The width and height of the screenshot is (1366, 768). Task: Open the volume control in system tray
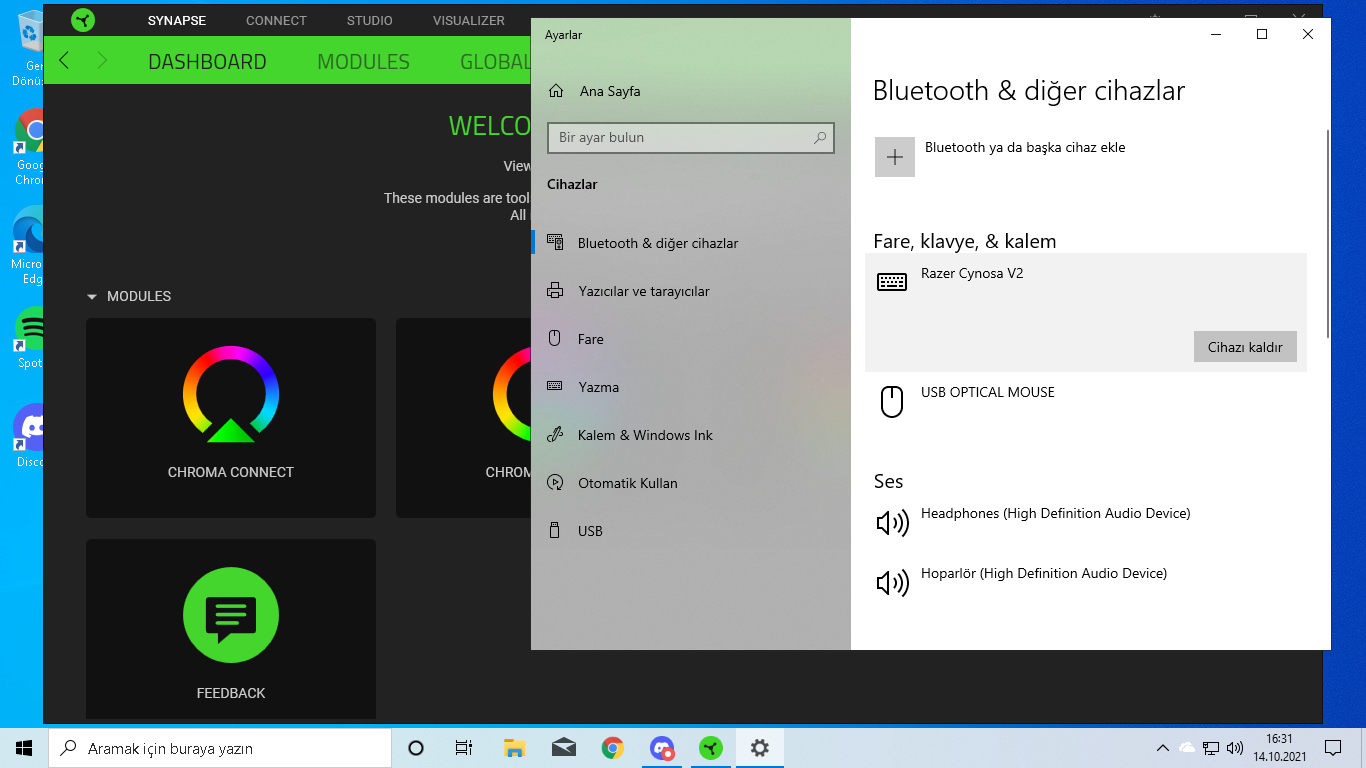(1235, 748)
